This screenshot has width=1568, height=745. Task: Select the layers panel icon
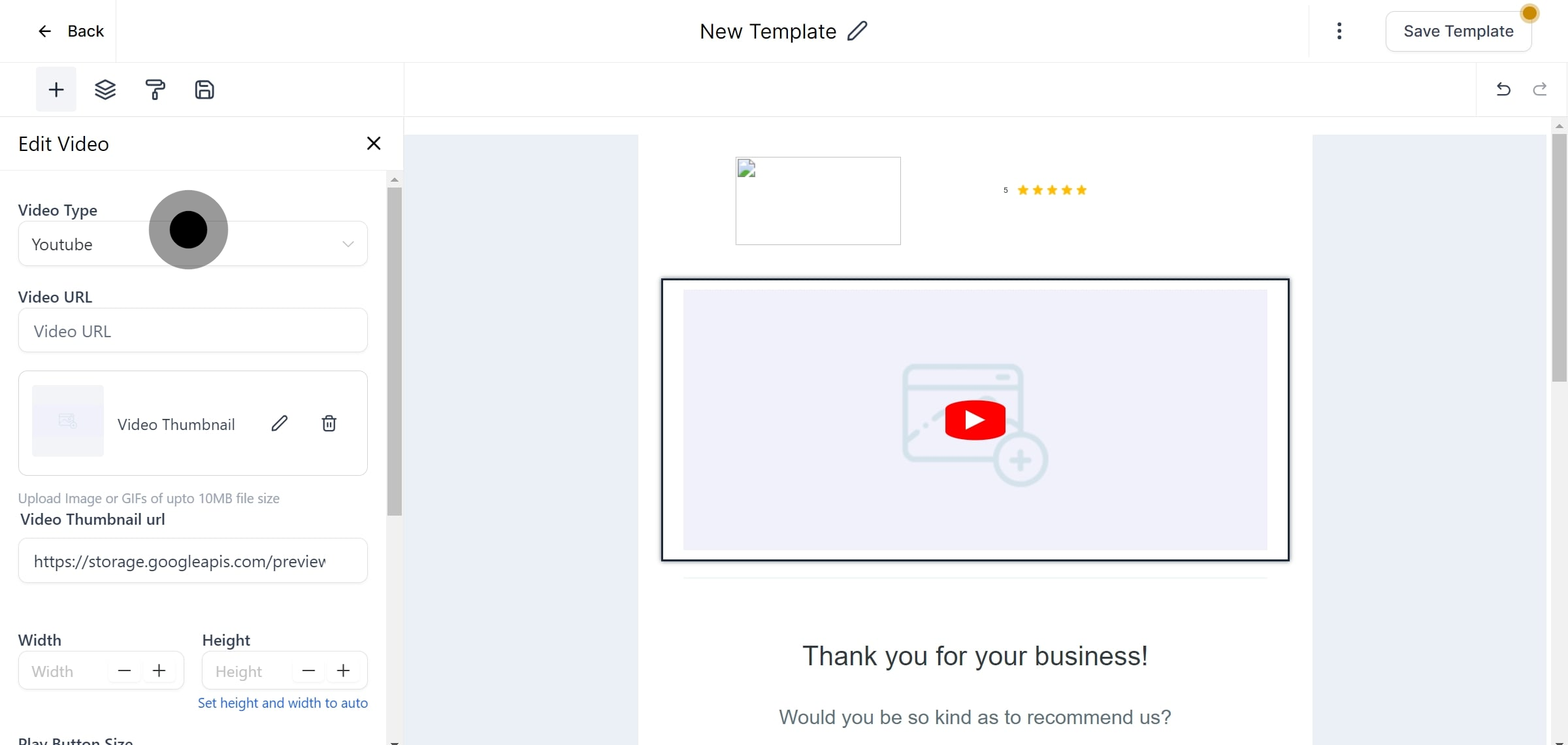pos(106,90)
